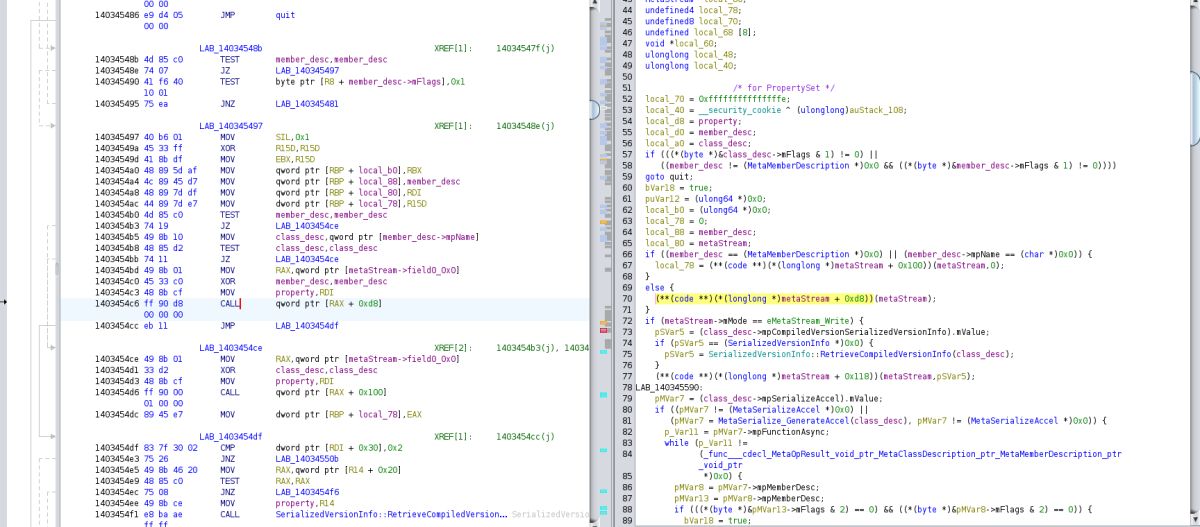
Task: Select the LAB_1403454ce label line
Action: coord(231,347)
